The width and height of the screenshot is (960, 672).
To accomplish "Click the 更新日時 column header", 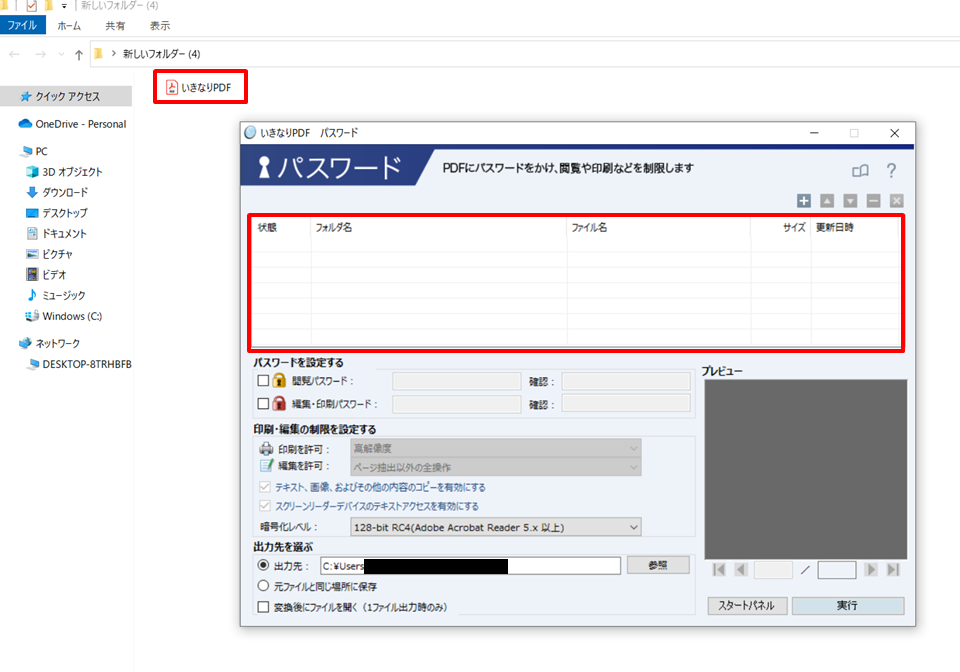I will pyautogui.click(x=855, y=228).
